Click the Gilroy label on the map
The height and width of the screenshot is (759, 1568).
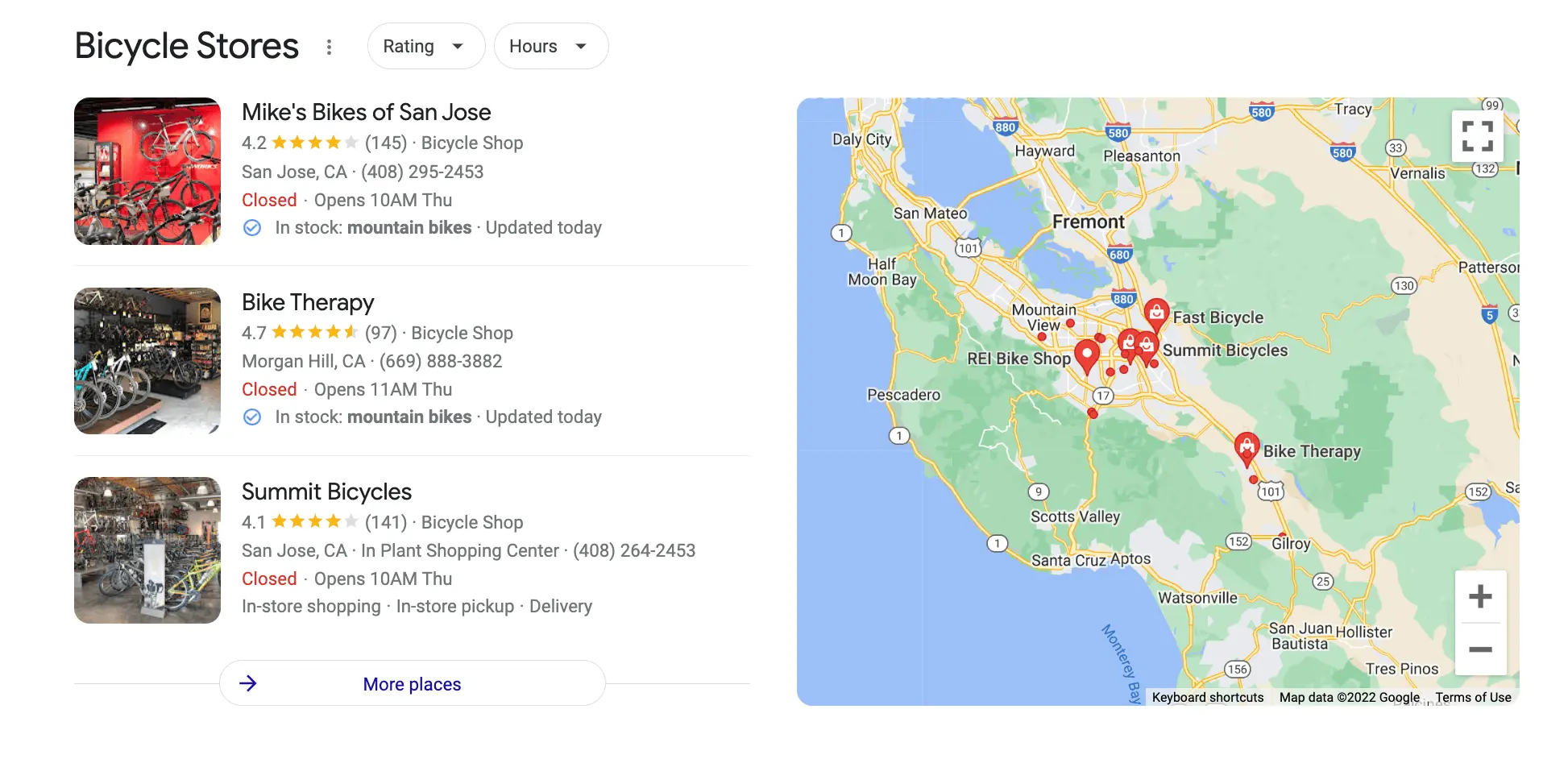1291,544
